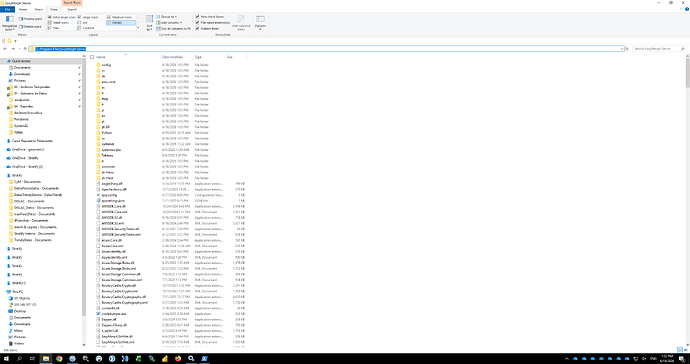This screenshot has width=690, height=364.
Task: Open Recent locations dropdown arrow
Action: pyautogui.click(x=19, y=49)
